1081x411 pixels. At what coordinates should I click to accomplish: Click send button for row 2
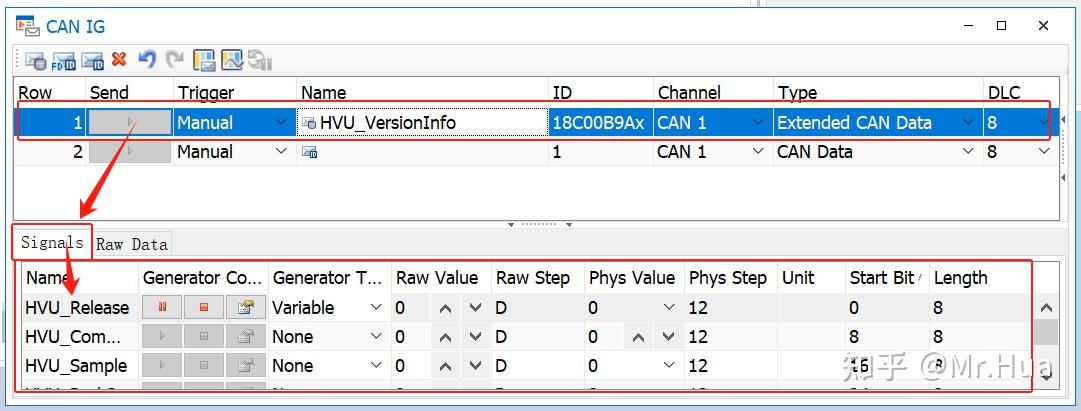pos(130,152)
